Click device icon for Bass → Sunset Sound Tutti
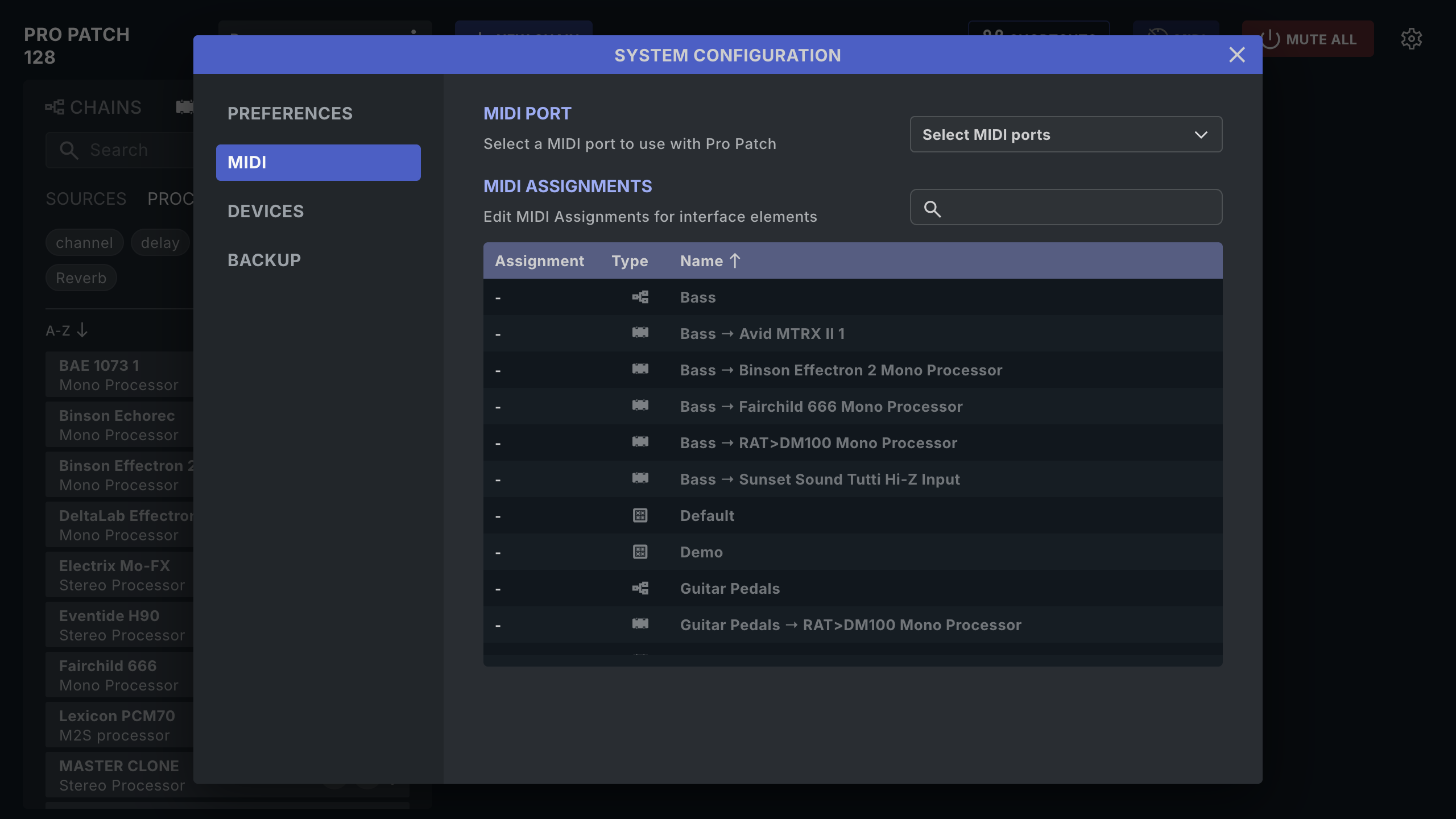Screen dimensions: 1456x819 [640, 478]
